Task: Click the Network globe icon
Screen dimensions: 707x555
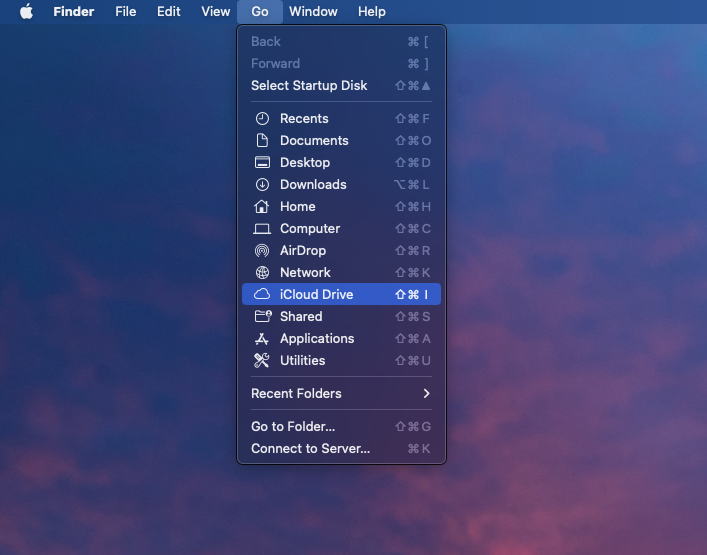Action: (x=262, y=272)
